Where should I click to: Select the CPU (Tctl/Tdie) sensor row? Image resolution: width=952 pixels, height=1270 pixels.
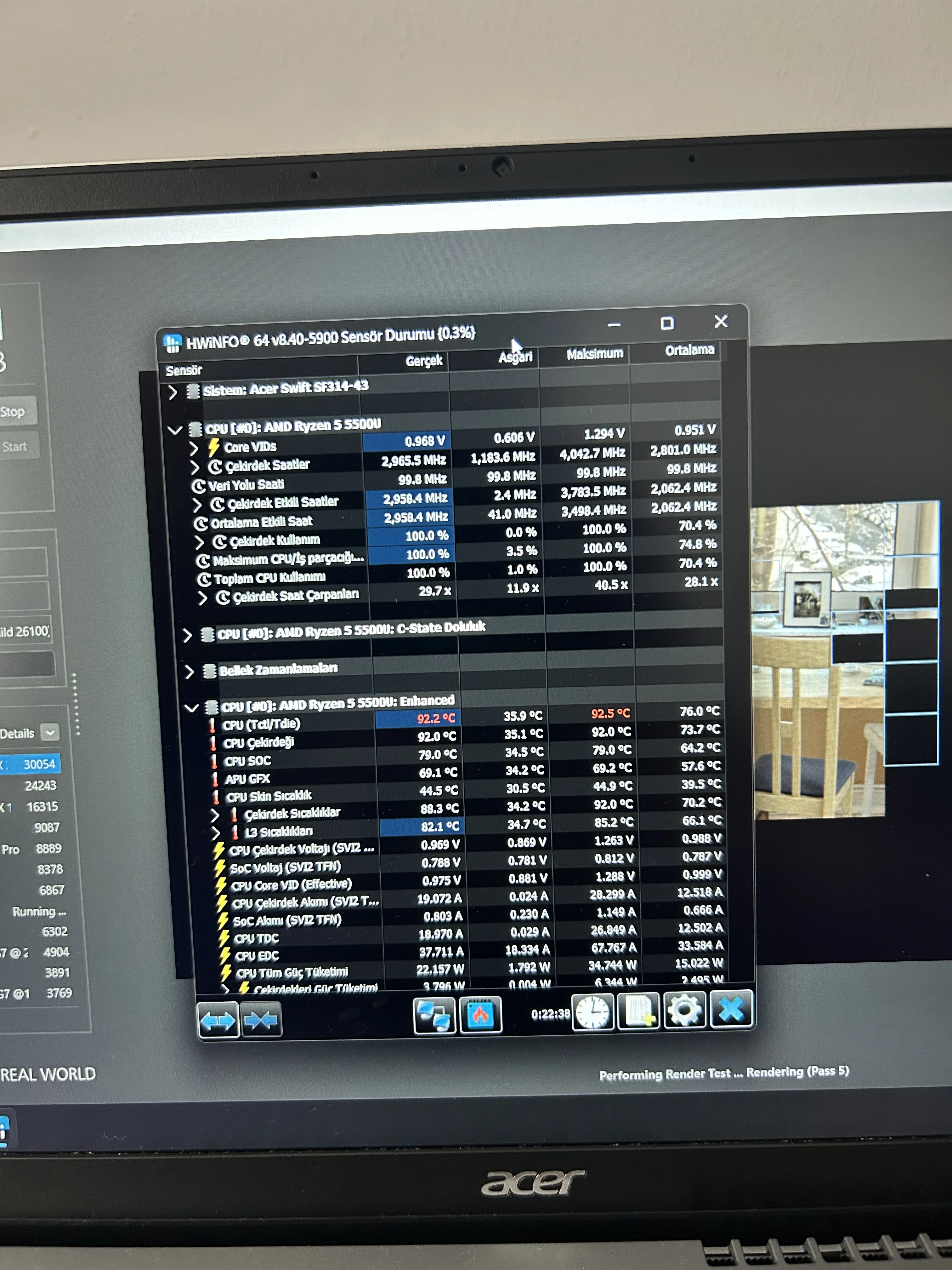click(x=262, y=724)
